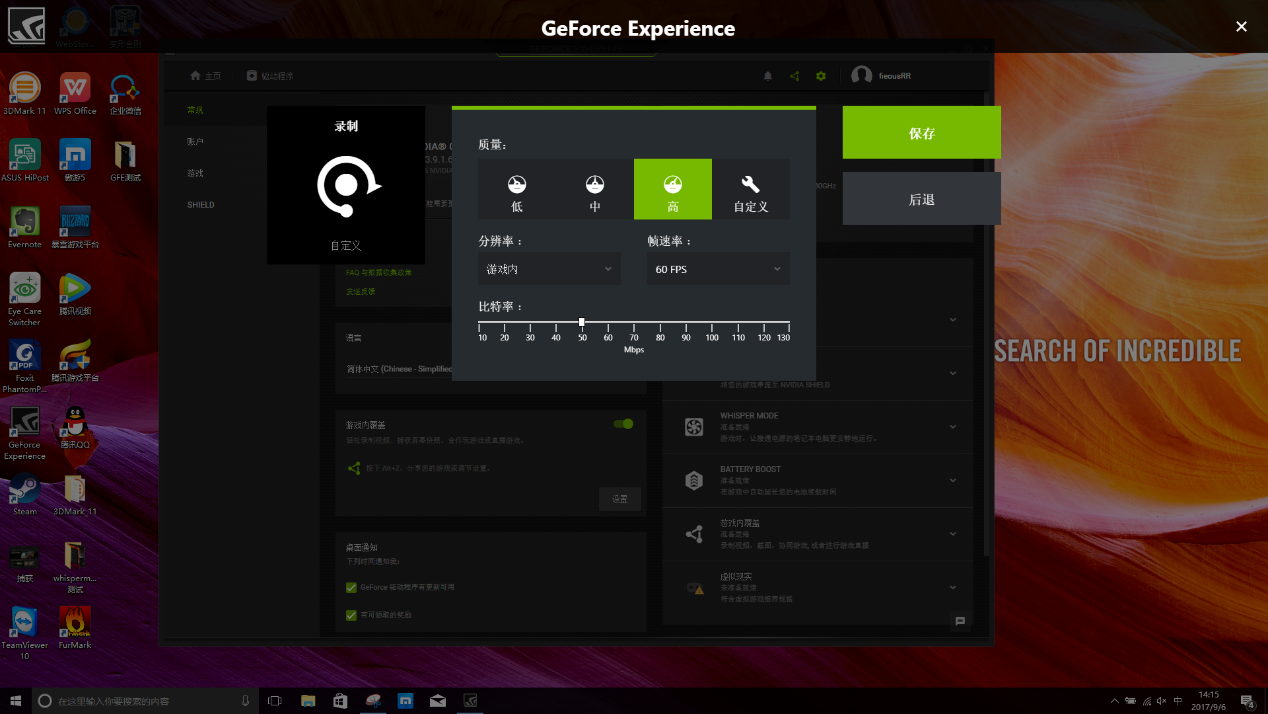This screenshot has height=714, width=1268.
Task: Open the Mail app on the taskbar
Action: pos(438,701)
